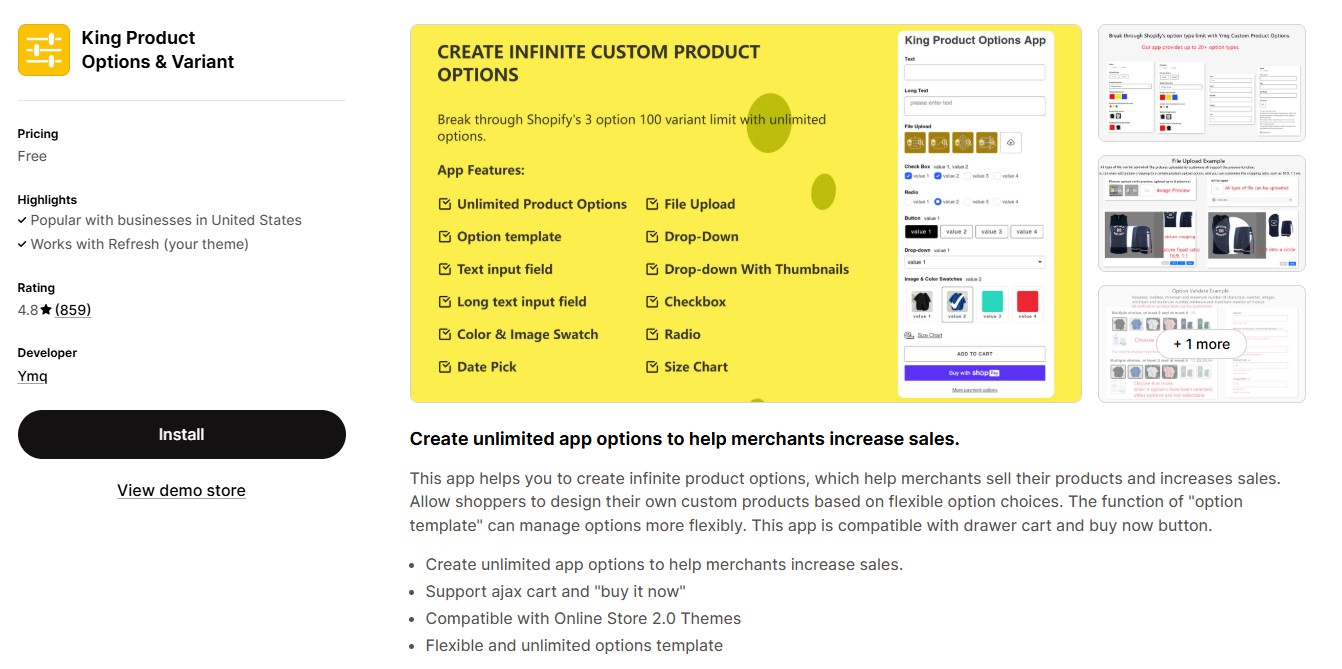Screen dimensions: 1342x669
Task: Visit the Ymq developer link
Action: 32,376
